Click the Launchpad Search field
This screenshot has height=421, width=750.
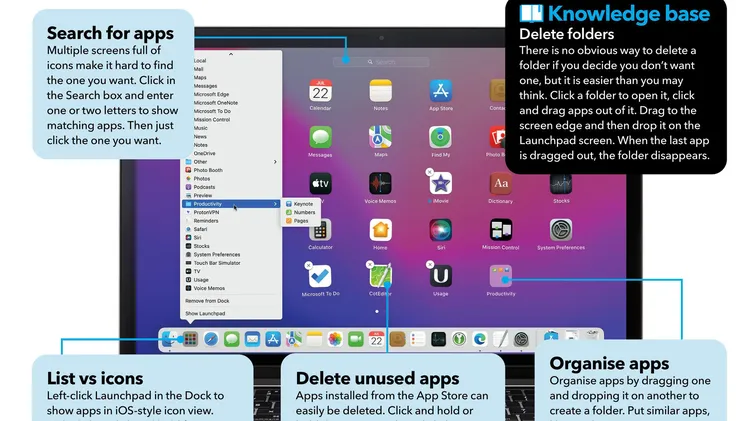coord(381,62)
